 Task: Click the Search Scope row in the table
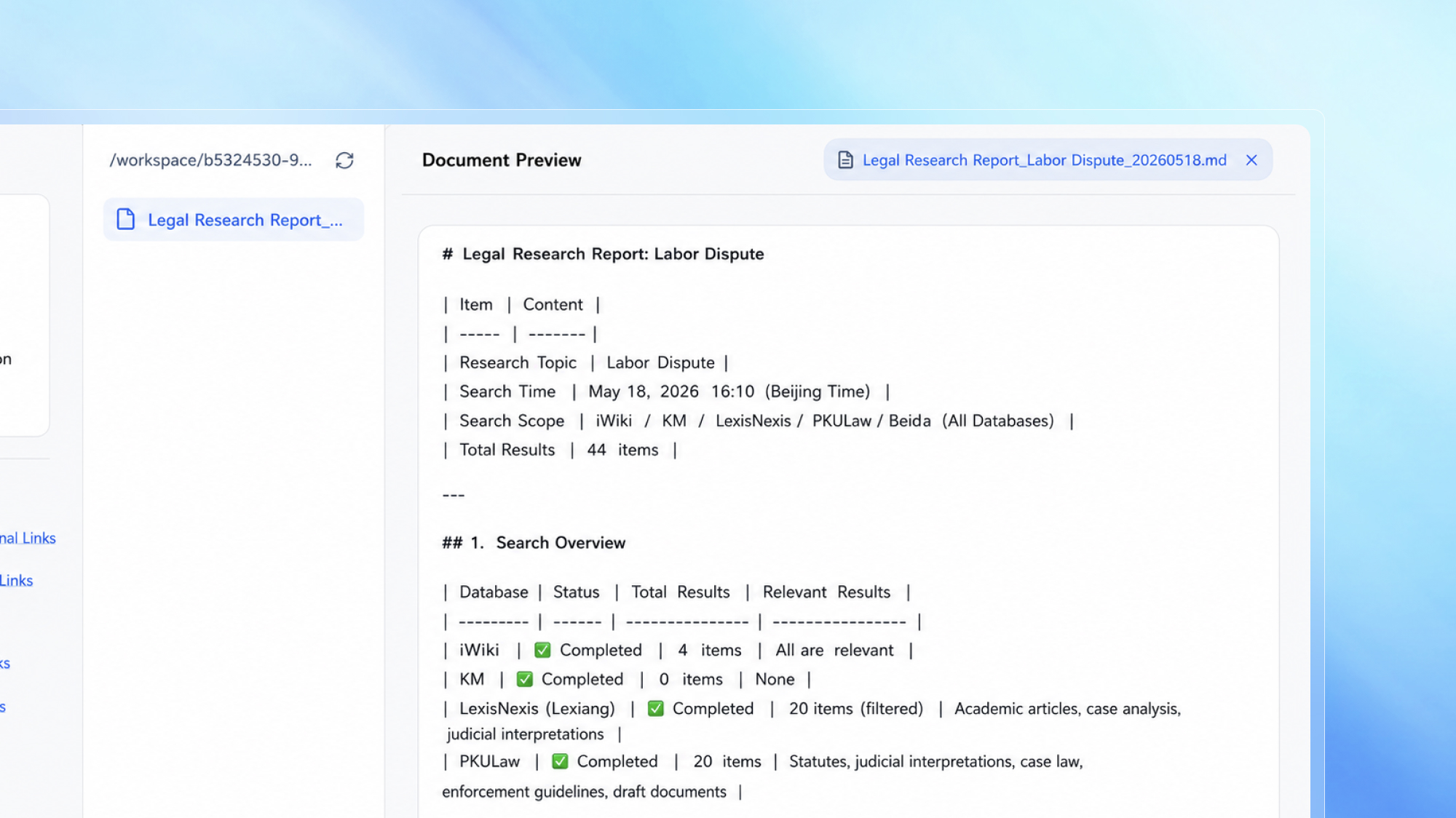click(x=758, y=421)
